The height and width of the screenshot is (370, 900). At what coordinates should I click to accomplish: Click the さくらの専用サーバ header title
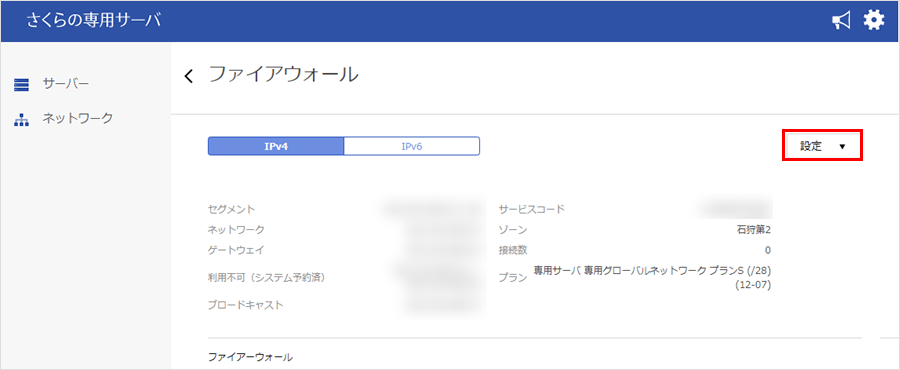coord(94,21)
